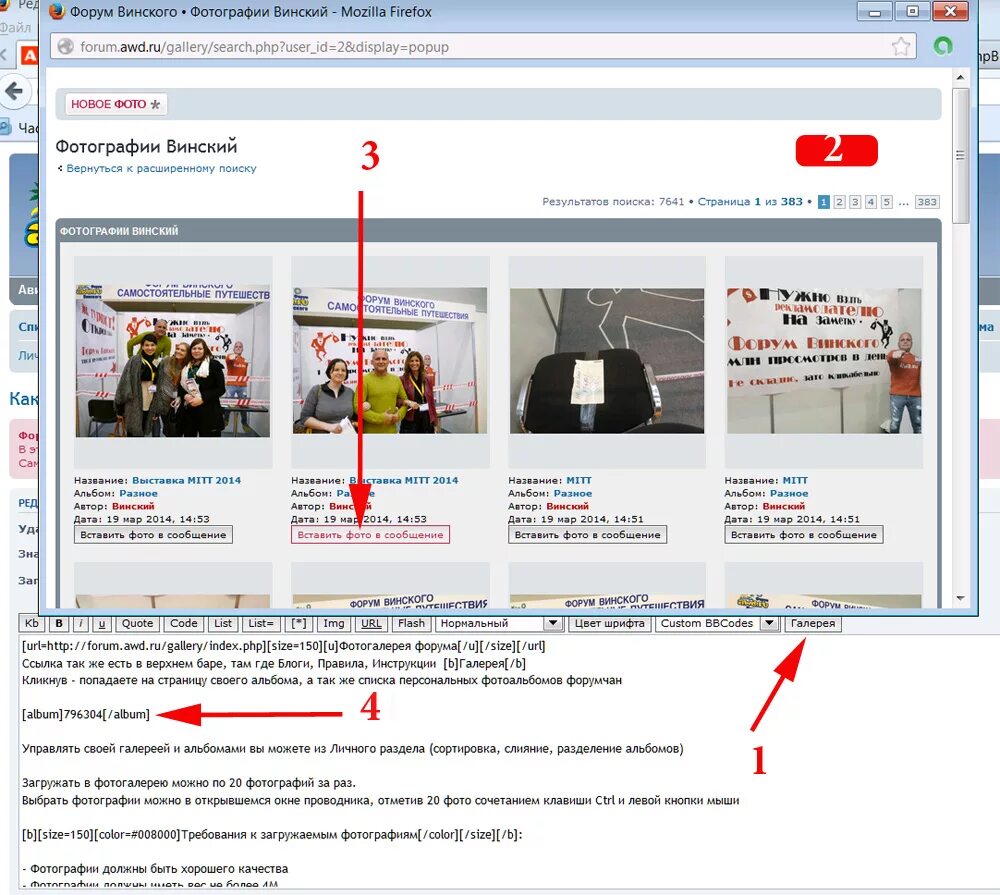Click the asterisk icon on НОВОЕ ФОТО button
This screenshot has width=1000, height=895.
(x=155, y=104)
